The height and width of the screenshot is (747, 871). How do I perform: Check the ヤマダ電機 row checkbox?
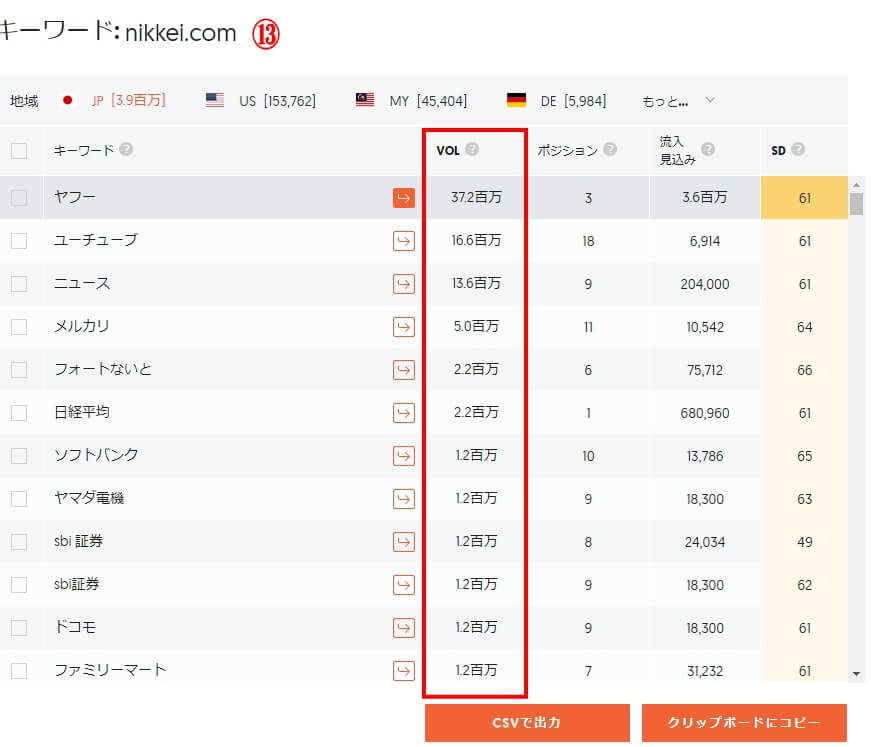(19, 499)
